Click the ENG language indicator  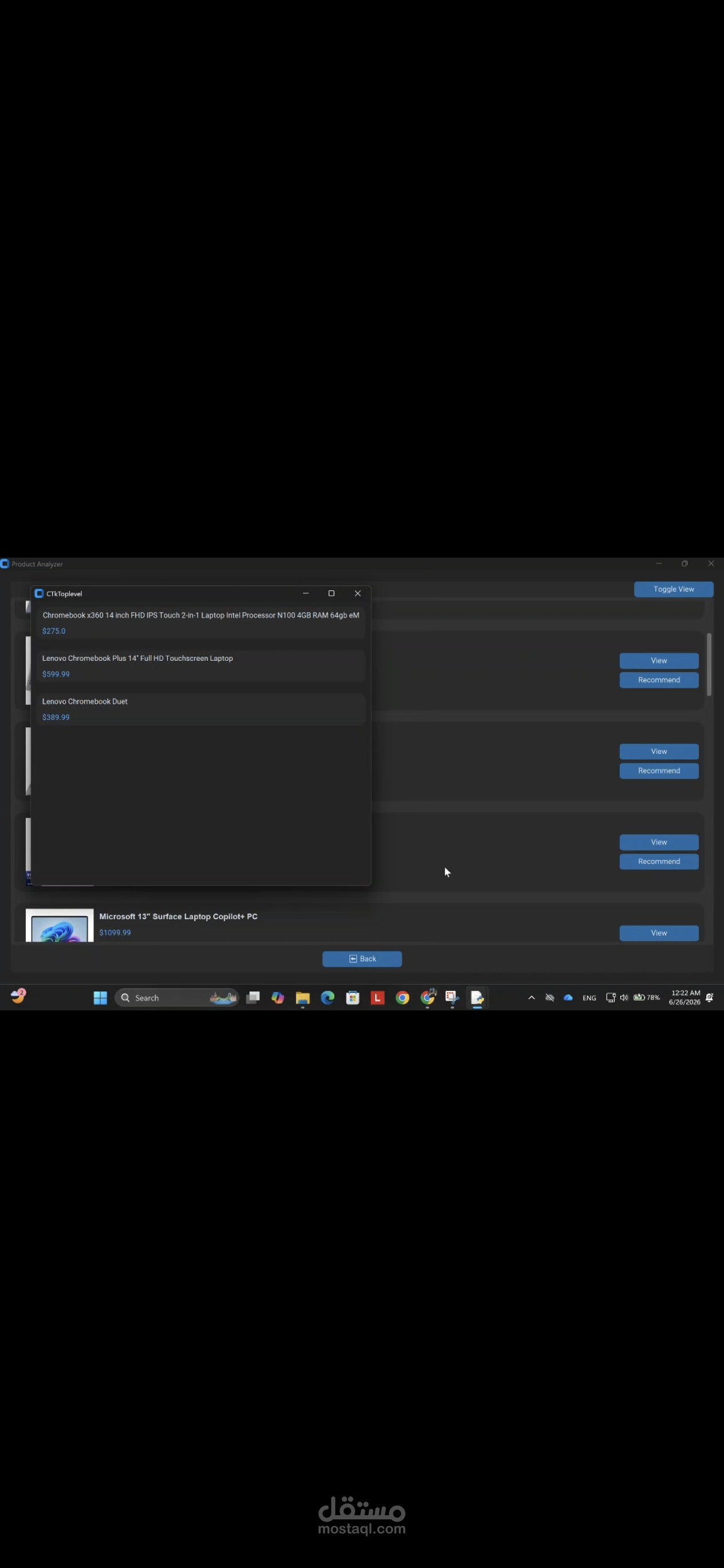(x=589, y=998)
